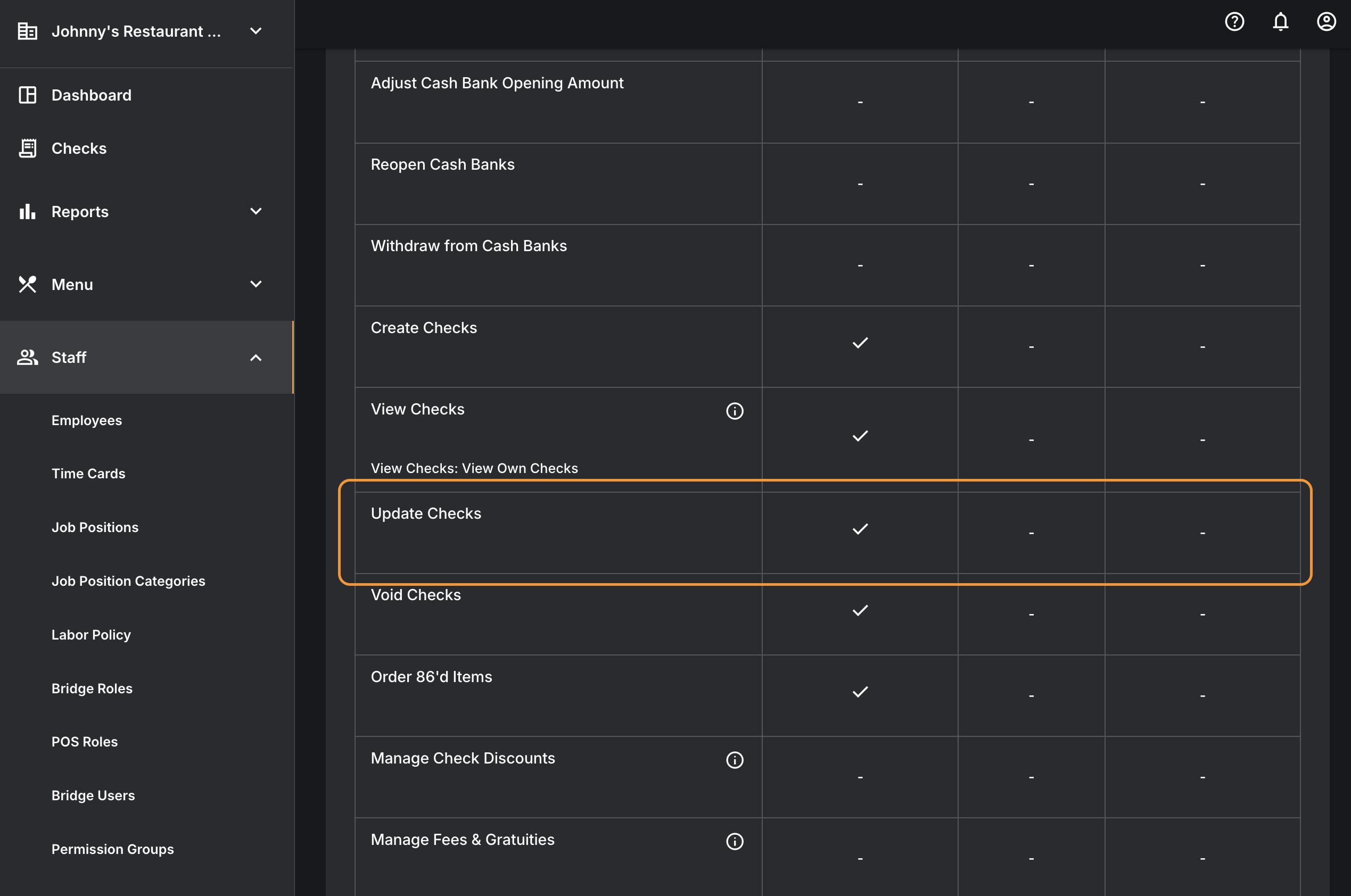The width and height of the screenshot is (1351, 896).
Task: Click the Menu fork and knife icon
Action: 28,284
